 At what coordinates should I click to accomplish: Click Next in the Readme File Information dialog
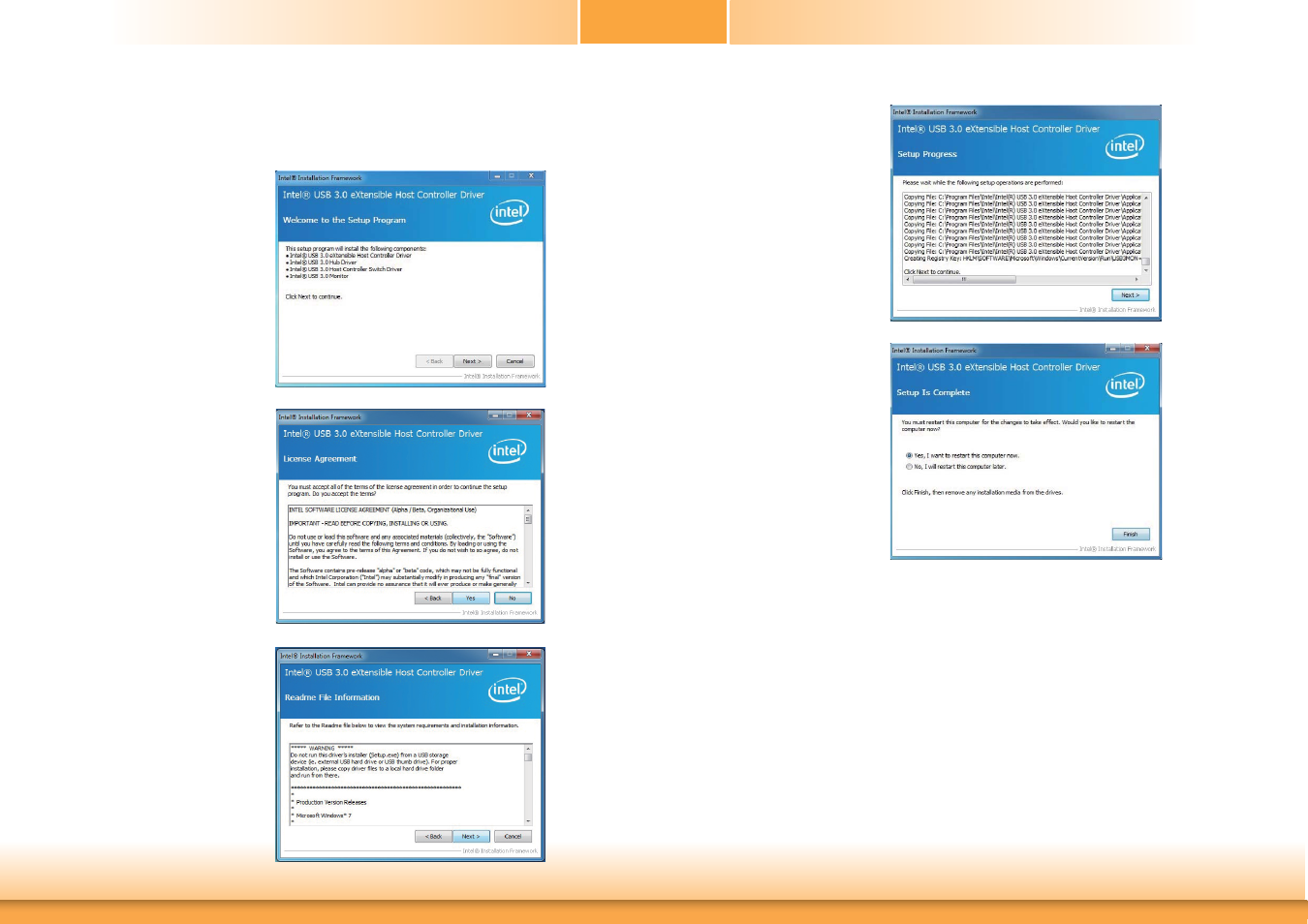click(x=471, y=837)
